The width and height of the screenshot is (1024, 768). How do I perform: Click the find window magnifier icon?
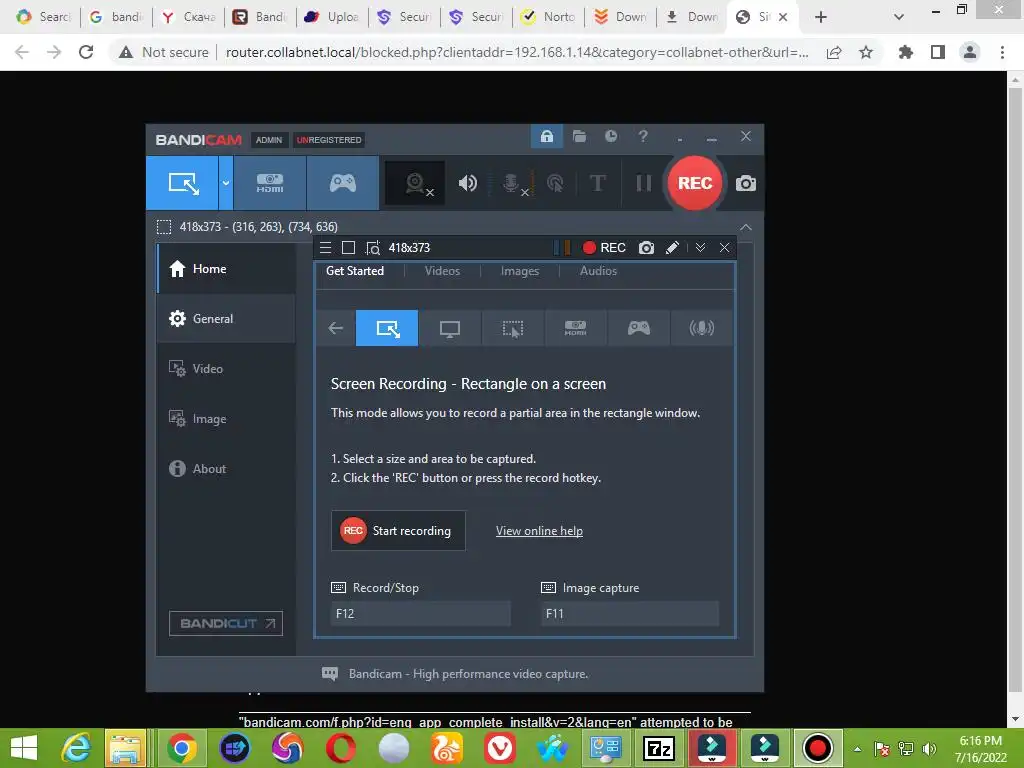[x=372, y=248]
